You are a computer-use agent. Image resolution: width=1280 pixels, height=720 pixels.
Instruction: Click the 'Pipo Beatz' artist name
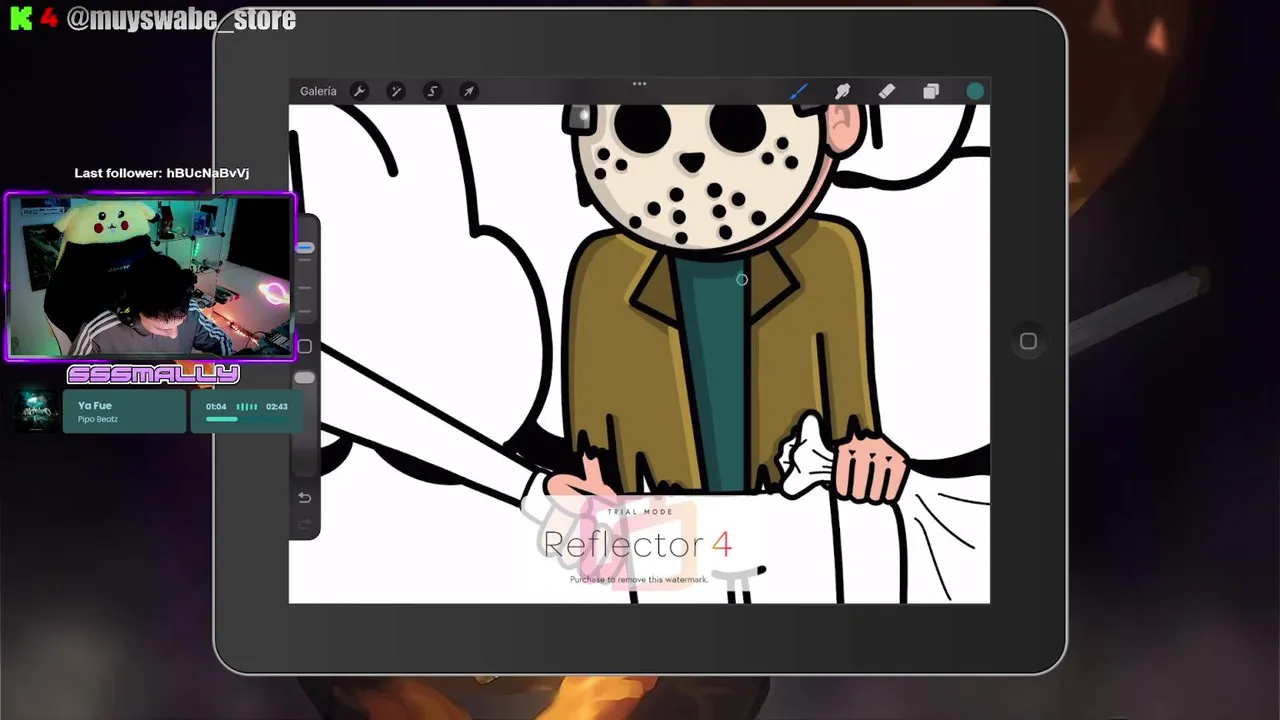(x=98, y=419)
